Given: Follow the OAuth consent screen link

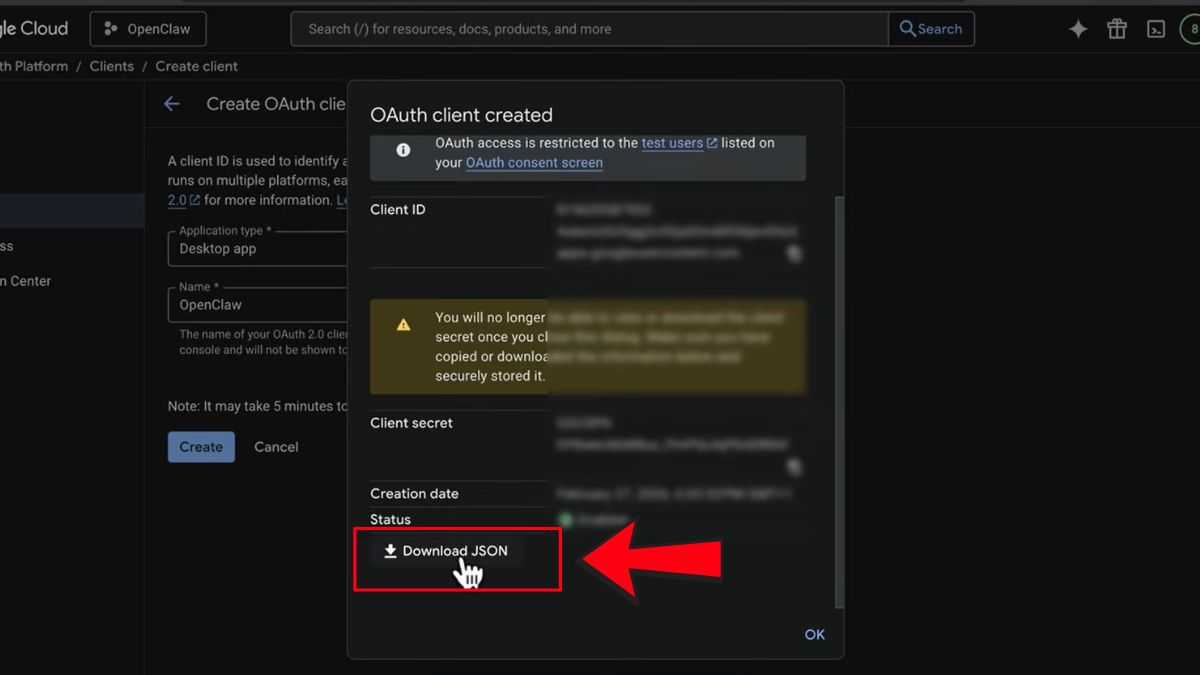Looking at the screenshot, I should point(534,162).
